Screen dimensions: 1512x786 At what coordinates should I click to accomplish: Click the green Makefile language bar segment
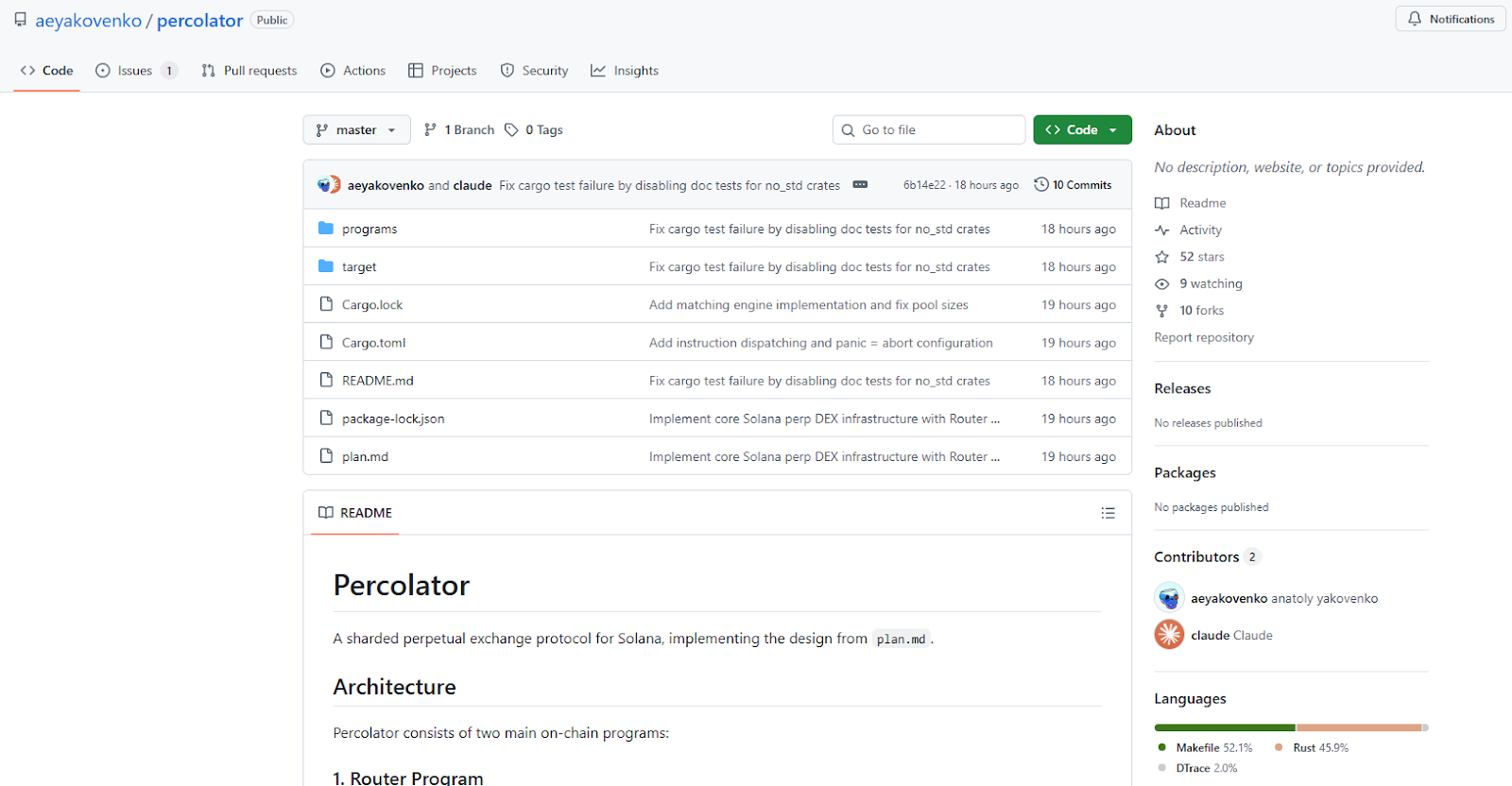pos(1224,727)
